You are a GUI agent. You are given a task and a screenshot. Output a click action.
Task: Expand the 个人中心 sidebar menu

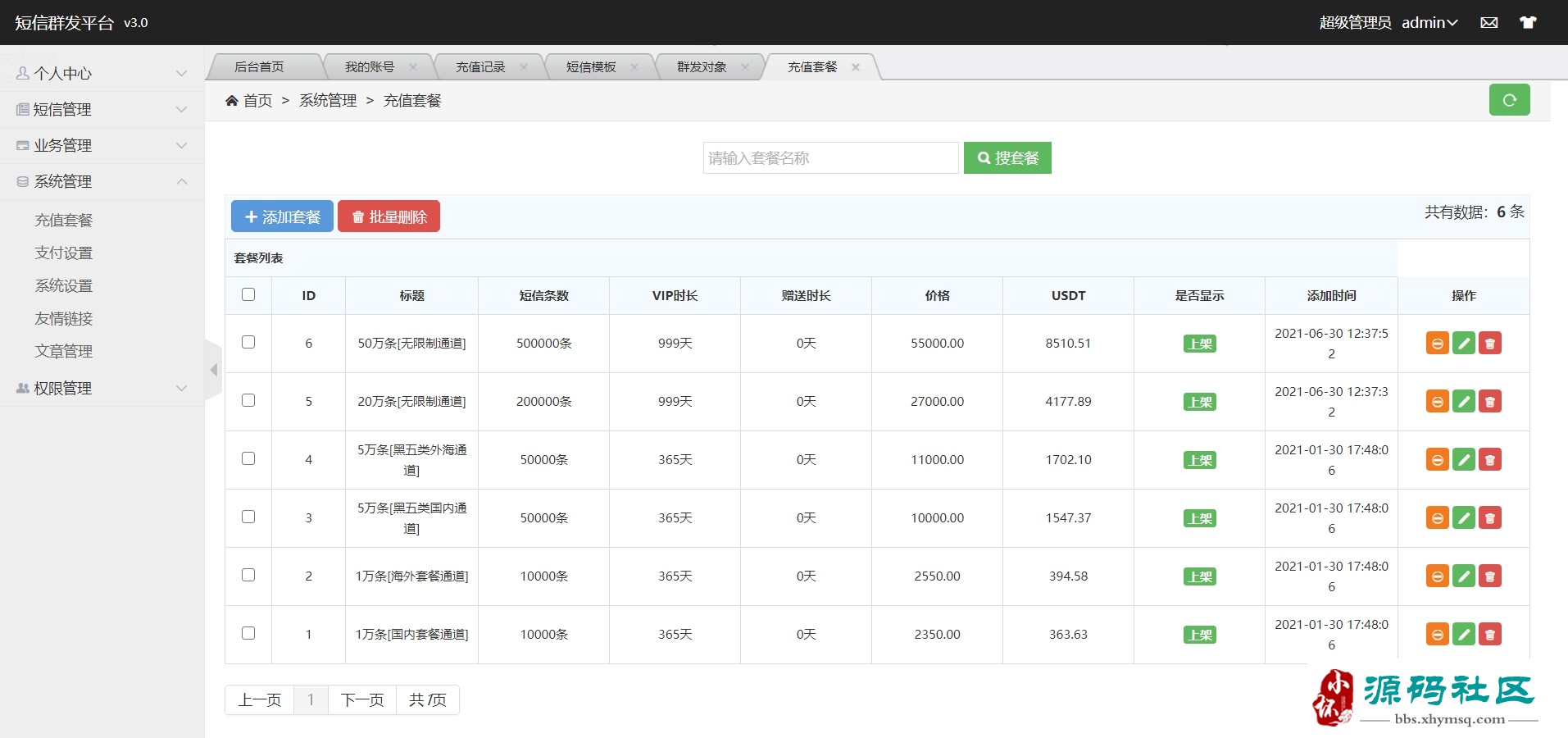(102, 74)
